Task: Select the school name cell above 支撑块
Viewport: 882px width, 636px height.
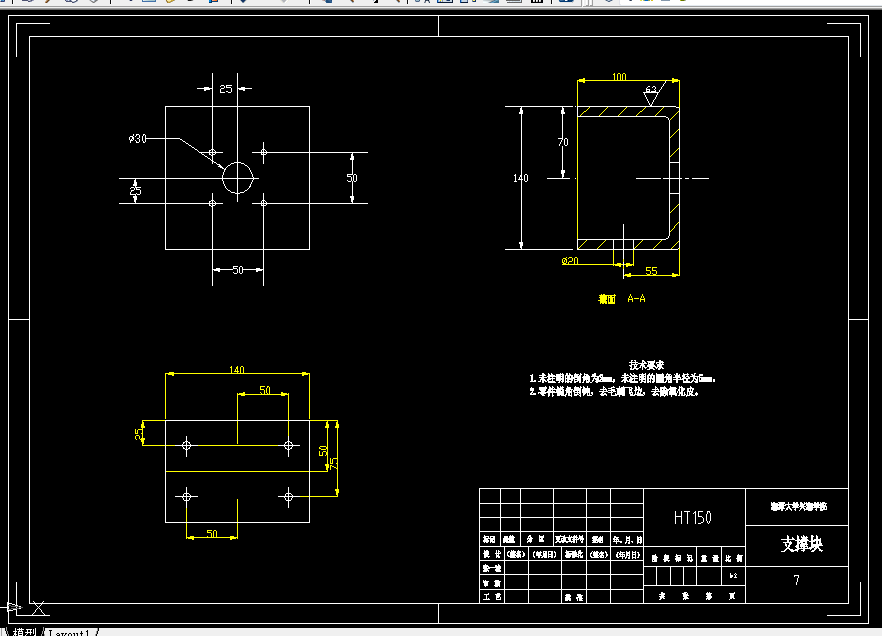Action: pos(797,507)
